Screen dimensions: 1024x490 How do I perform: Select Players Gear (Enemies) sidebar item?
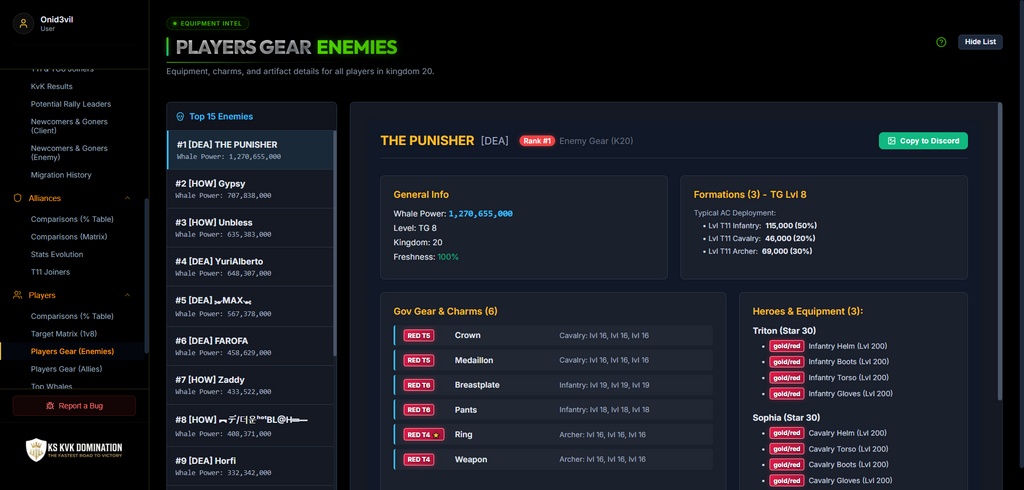click(x=72, y=351)
